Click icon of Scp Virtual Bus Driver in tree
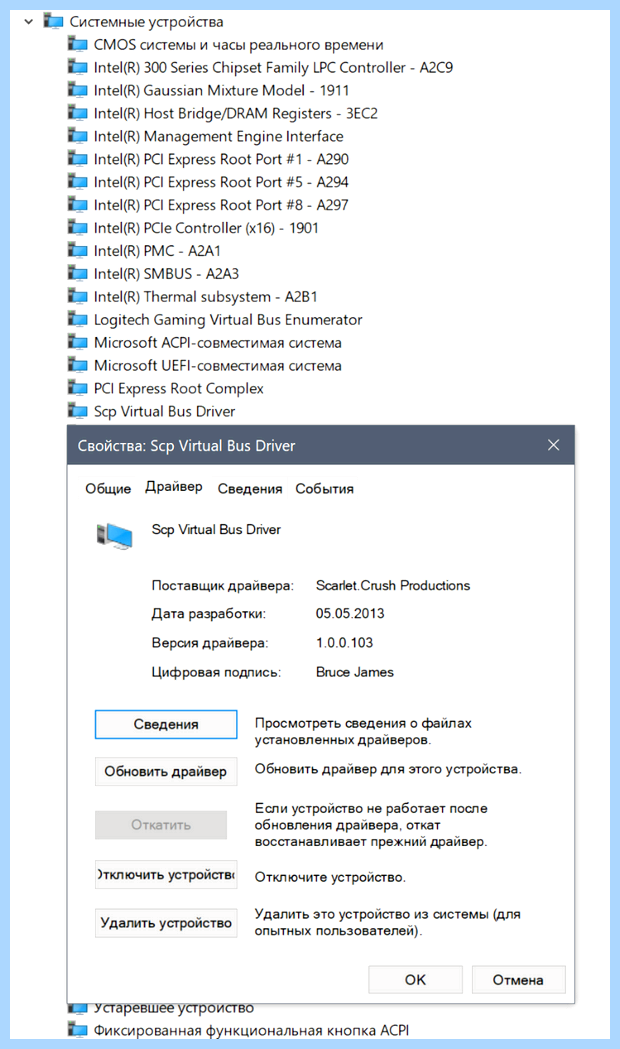 pyautogui.click(x=78, y=411)
